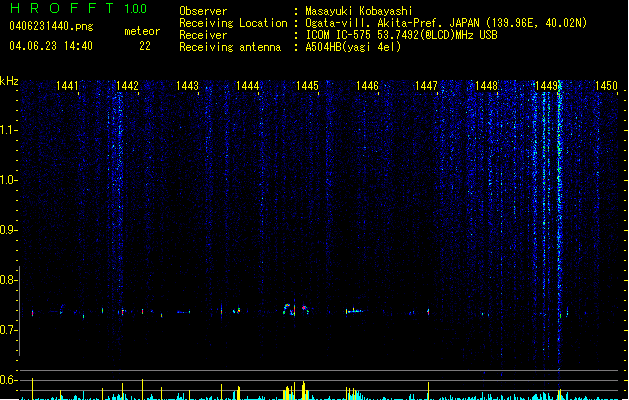Screen dimensions: 629x400
Task: Click the observer name Masayuki Kobayashi
Action: click(x=359, y=11)
